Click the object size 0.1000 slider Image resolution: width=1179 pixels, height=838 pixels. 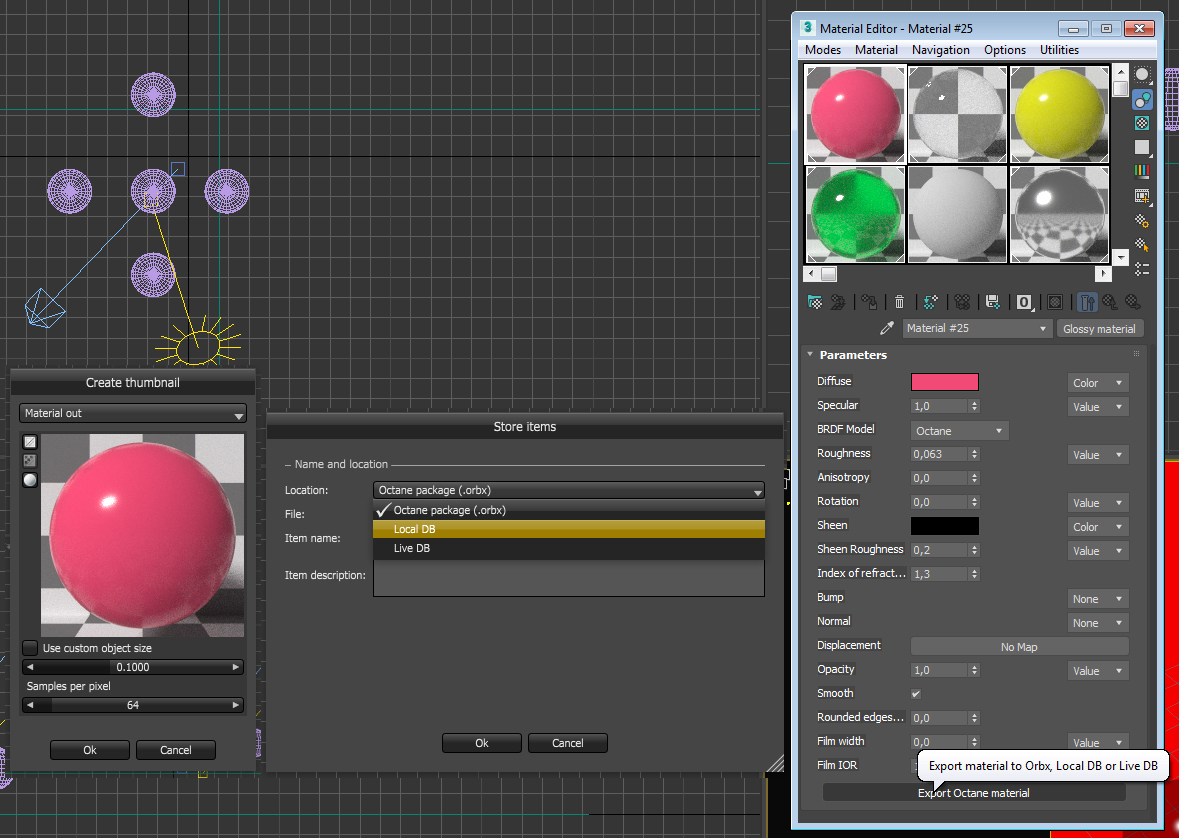(x=133, y=667)
